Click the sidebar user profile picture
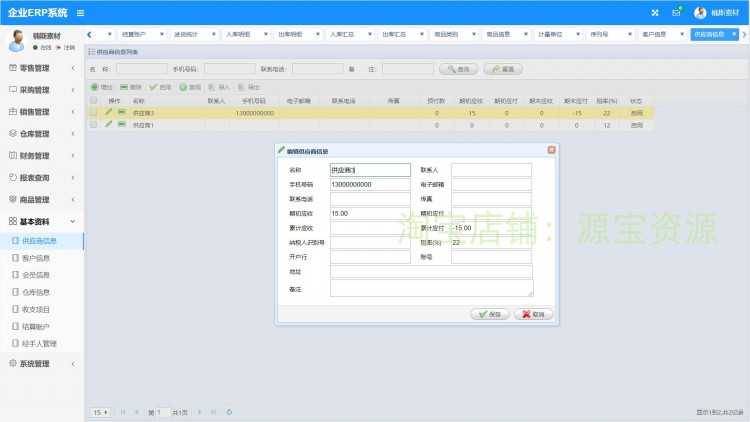The height and width of the screenshot is (422, 750). (x=17, y=41)
